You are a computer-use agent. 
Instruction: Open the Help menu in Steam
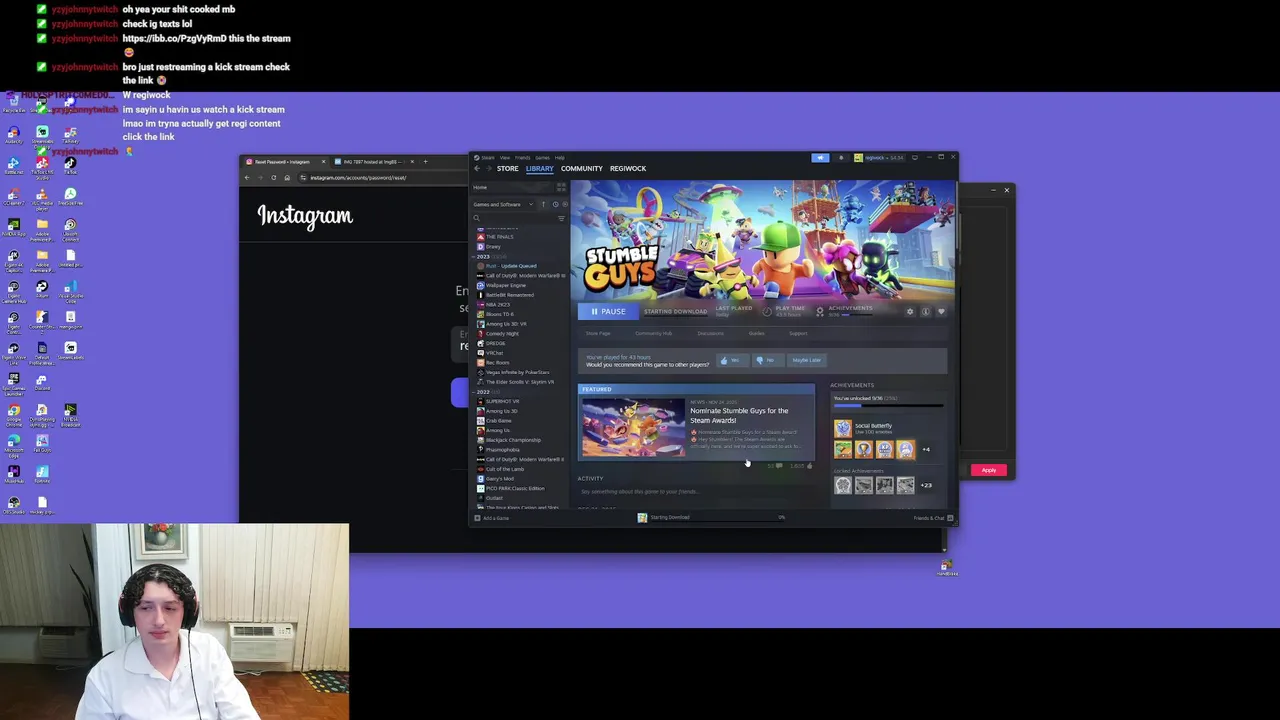pos(559,157)
